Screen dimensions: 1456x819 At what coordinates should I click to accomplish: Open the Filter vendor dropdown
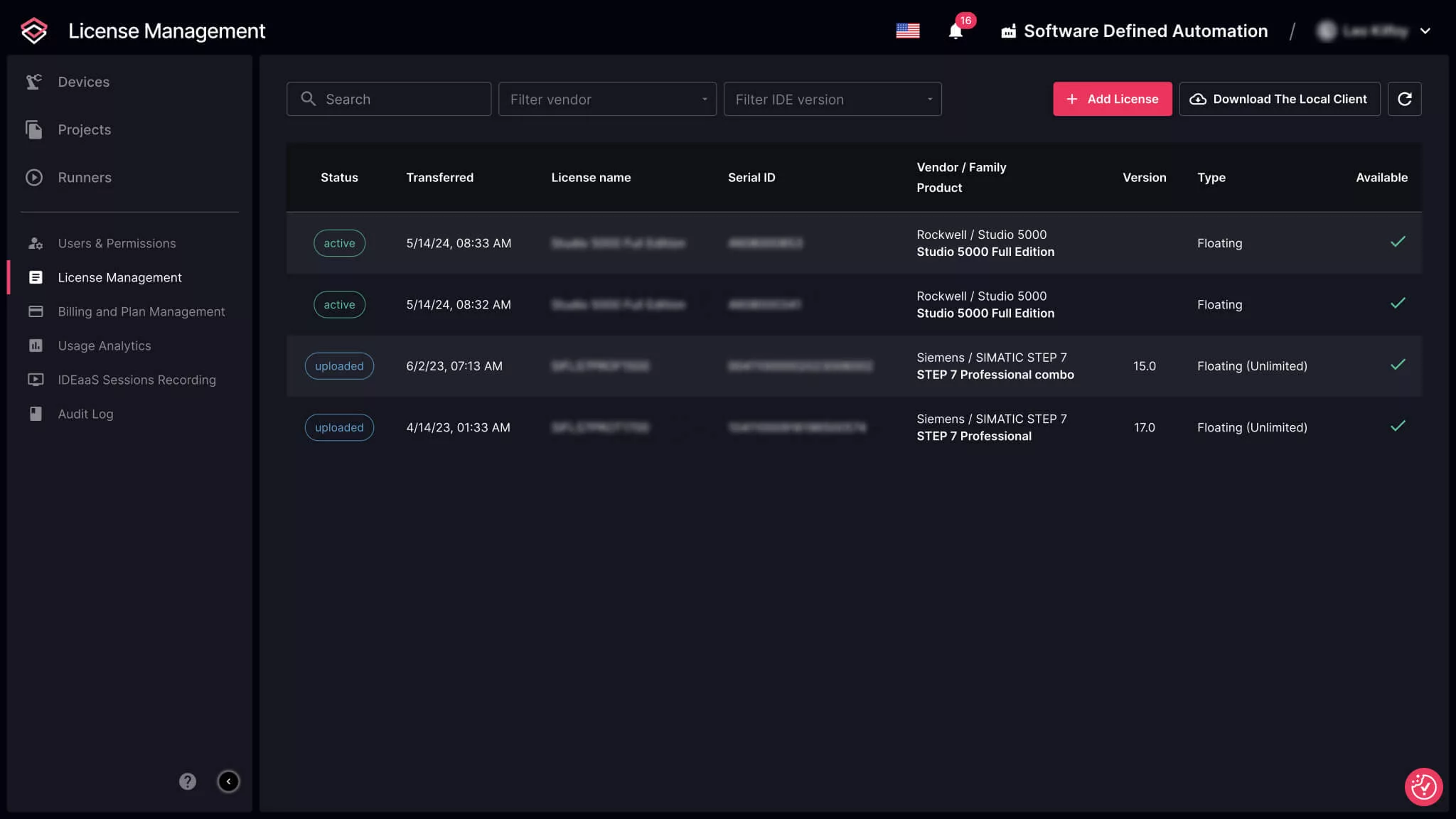click(607, 99)
